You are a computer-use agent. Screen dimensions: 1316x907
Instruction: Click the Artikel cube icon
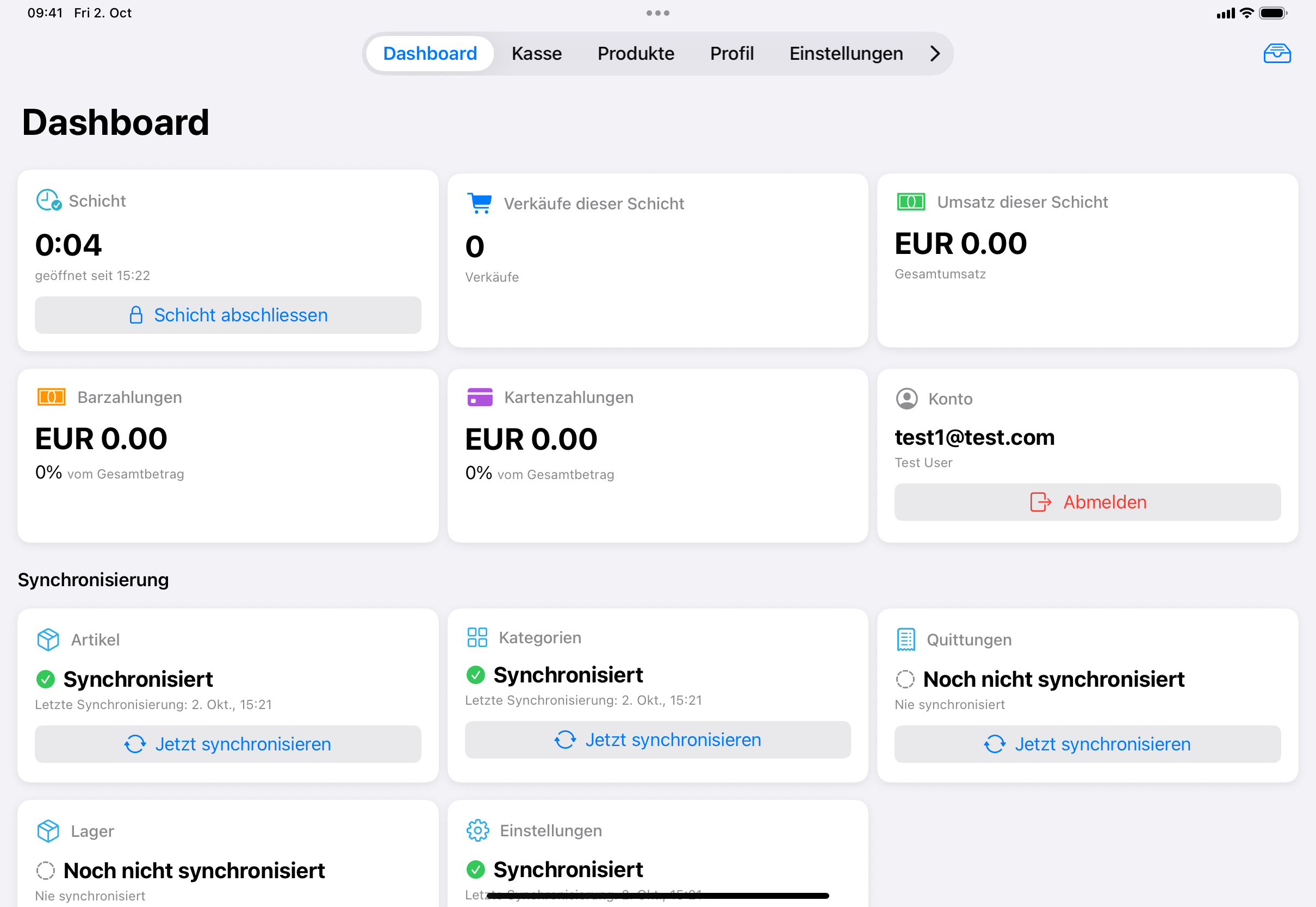click(x=48, y=639)
